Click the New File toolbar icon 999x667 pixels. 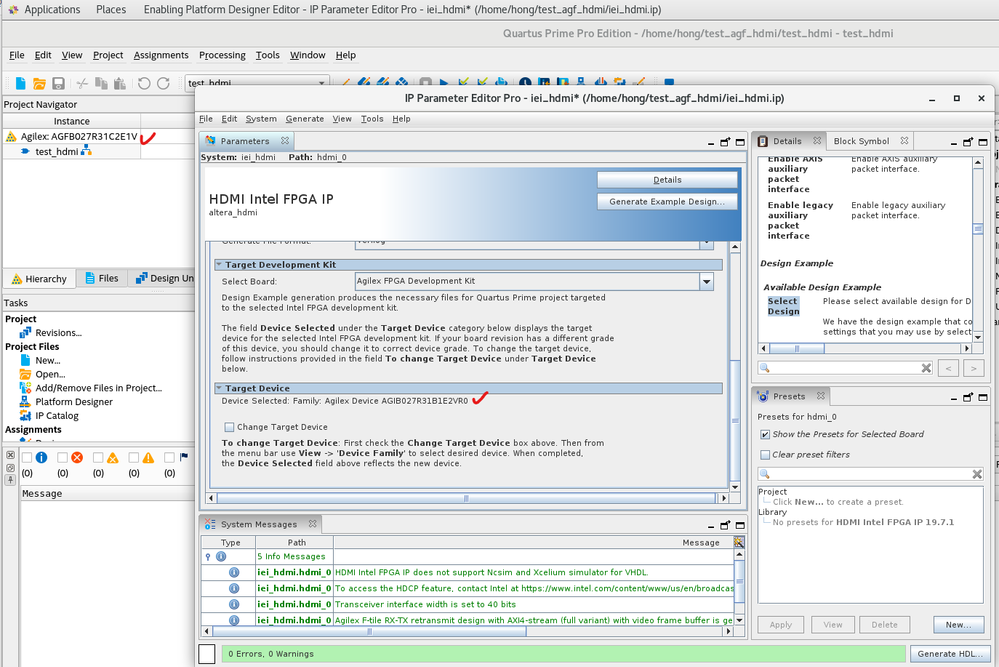[20, 84]
